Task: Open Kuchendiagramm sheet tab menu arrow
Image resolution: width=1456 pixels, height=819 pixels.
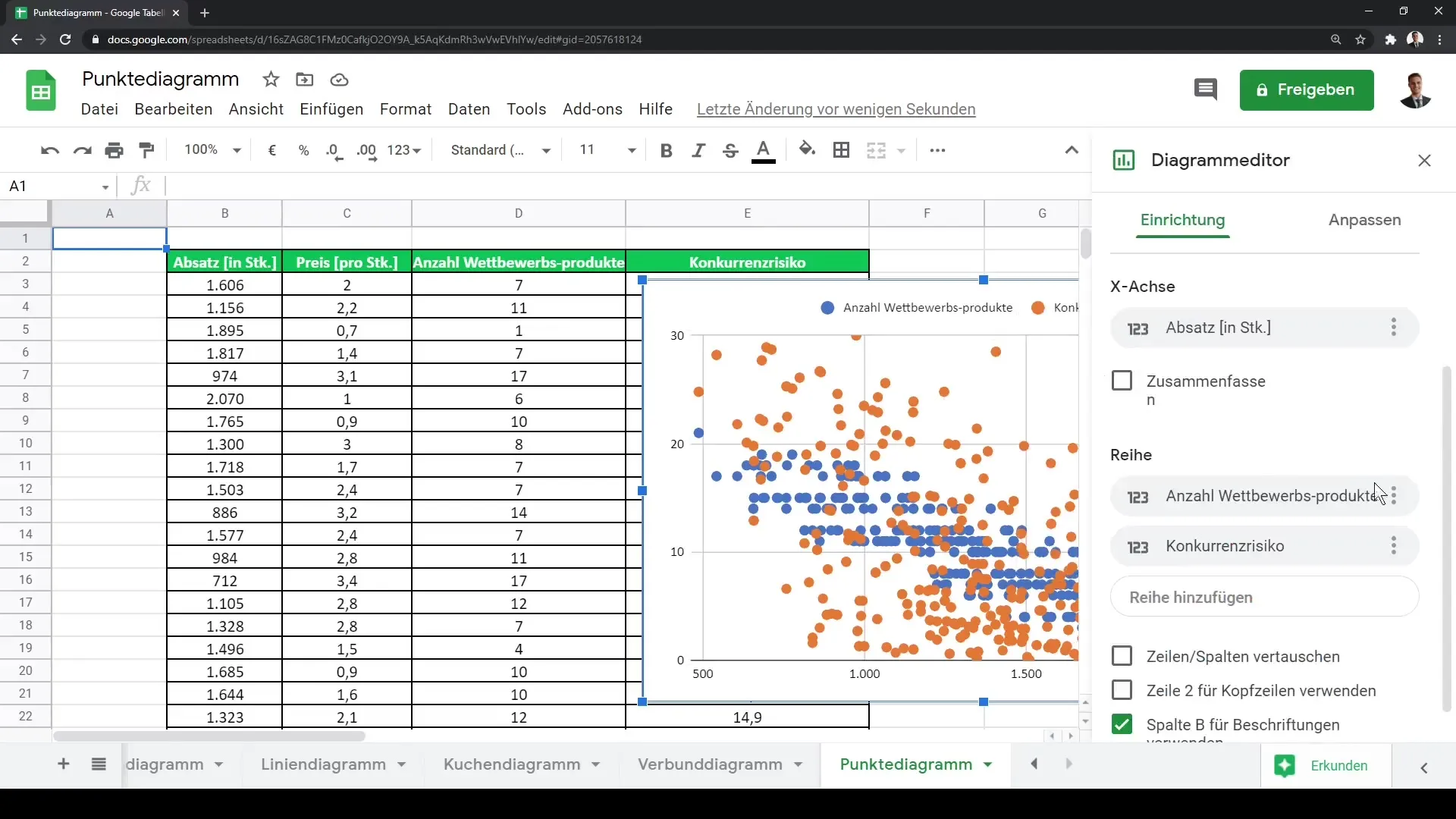Action: coord(596,764)
